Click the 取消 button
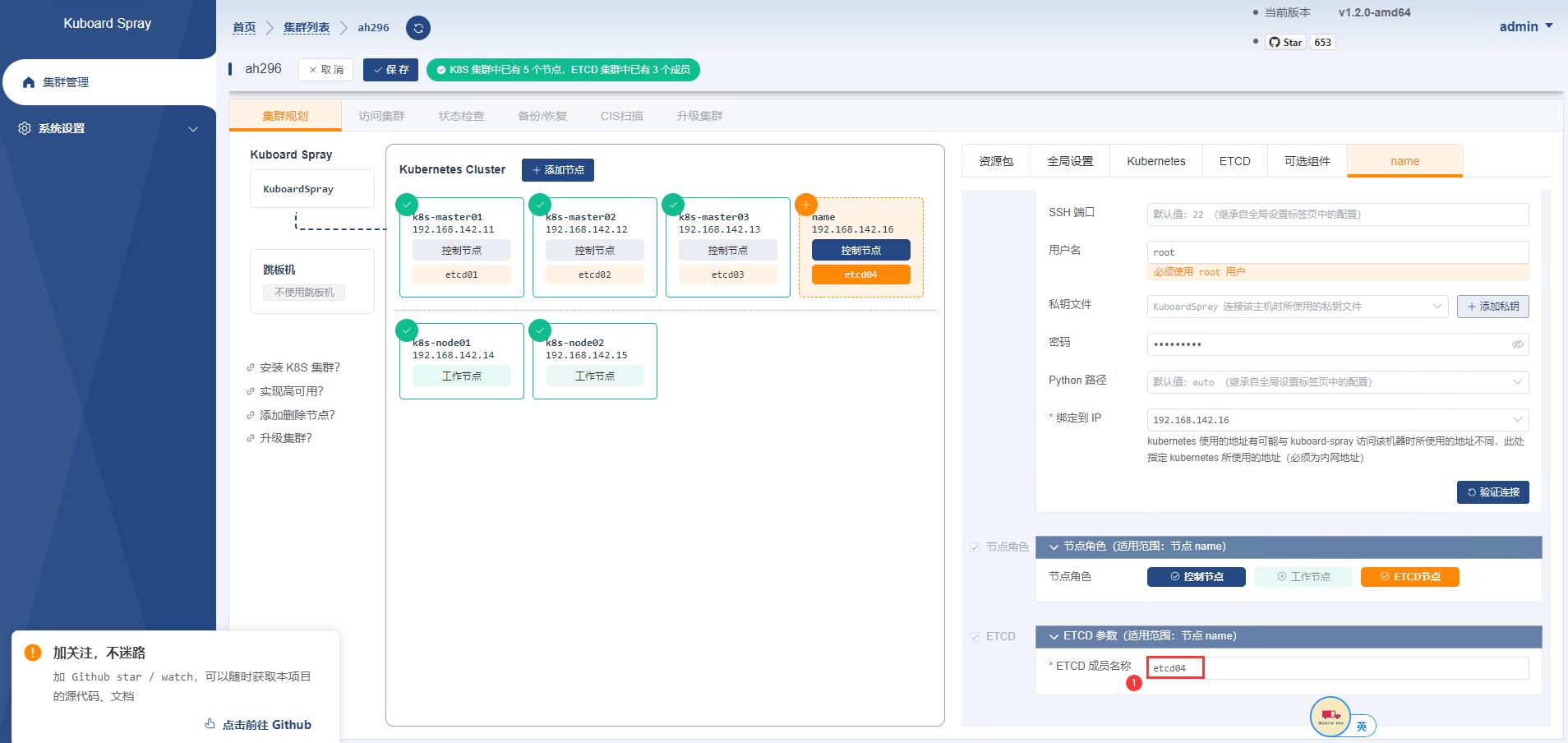The image size is (1568, 743). [326, 70]
